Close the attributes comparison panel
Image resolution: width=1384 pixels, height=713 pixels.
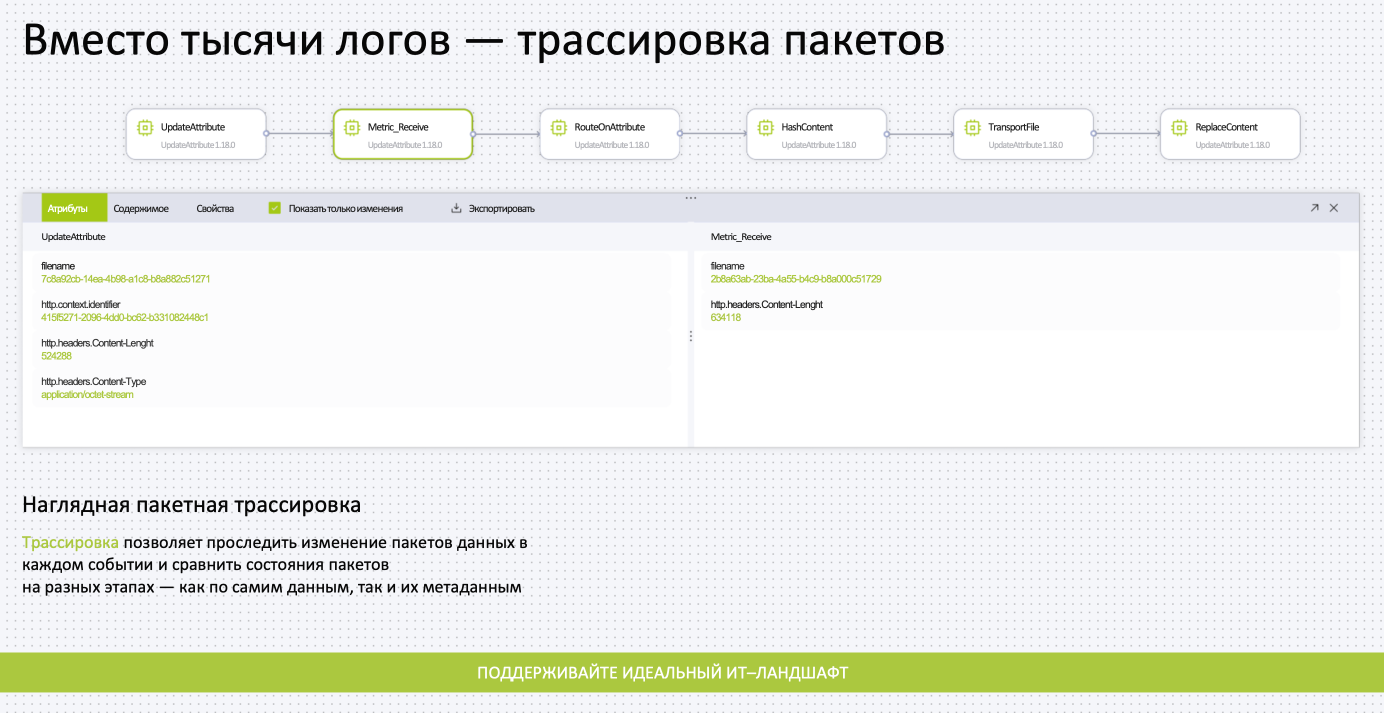[1335, 208]
